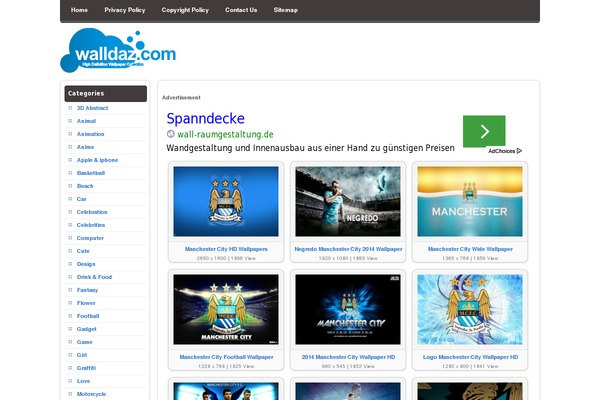Click Manchester City Wide Wallpaper title link
The height and width of the screenshot is (400, 600).
(x=470, y=249)
